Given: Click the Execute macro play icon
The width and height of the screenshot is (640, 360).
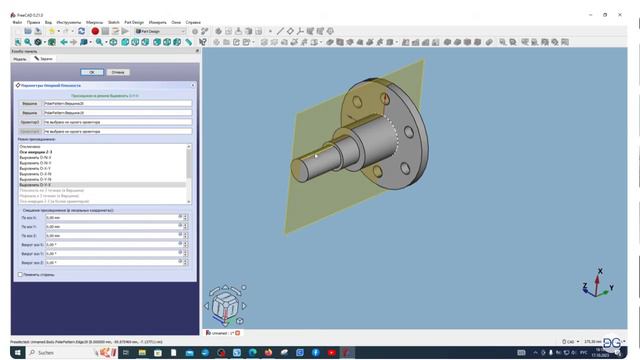Looking at the screenshot, I should click(125, 31).
